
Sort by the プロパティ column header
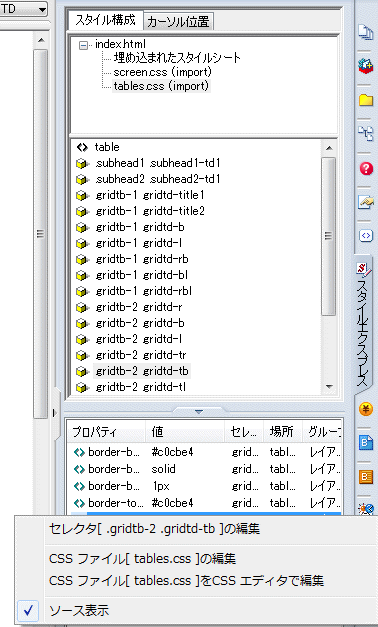[106, 431]
